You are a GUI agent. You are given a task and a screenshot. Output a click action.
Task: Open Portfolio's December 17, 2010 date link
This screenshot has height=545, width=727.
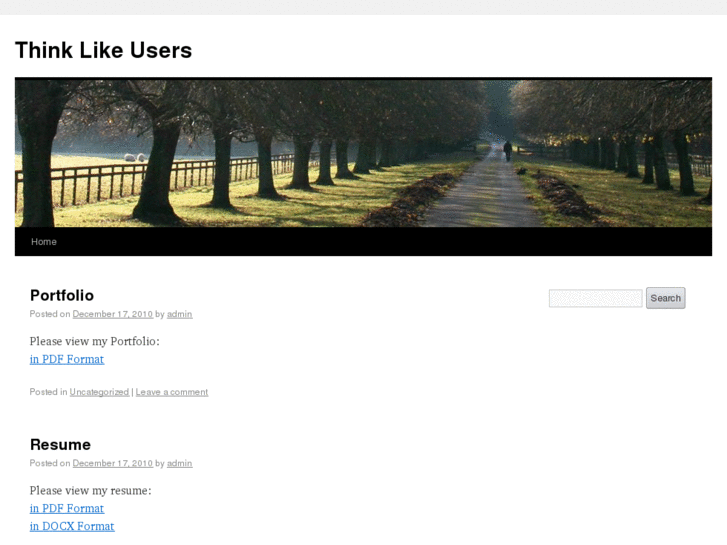click(x=113, y=314)
